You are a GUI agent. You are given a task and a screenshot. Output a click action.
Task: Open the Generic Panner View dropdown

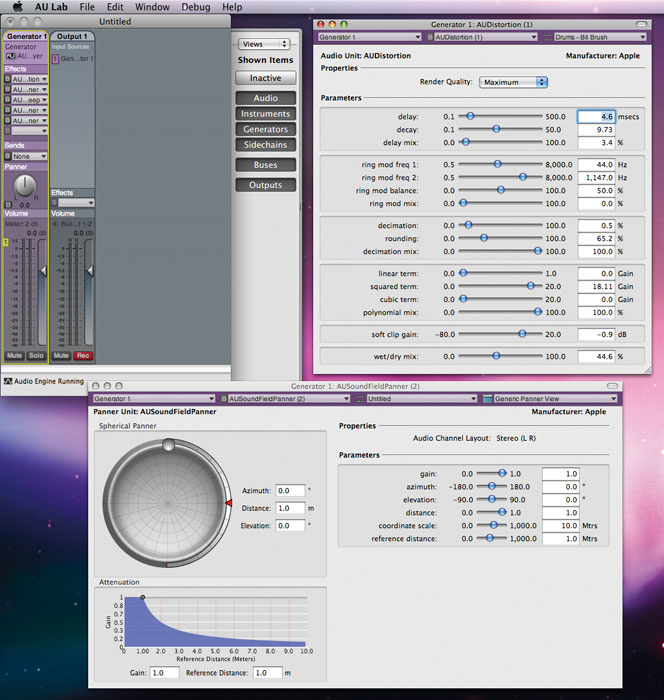[555, 399]
